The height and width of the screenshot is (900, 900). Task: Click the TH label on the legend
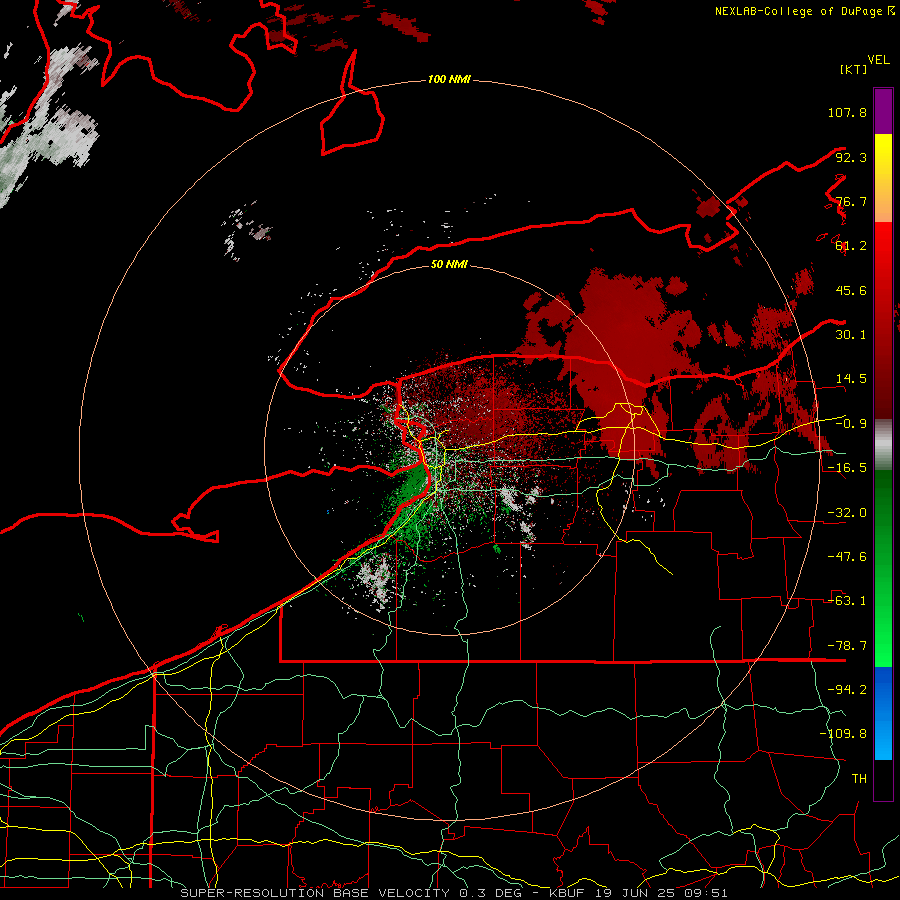click(859, 779)
